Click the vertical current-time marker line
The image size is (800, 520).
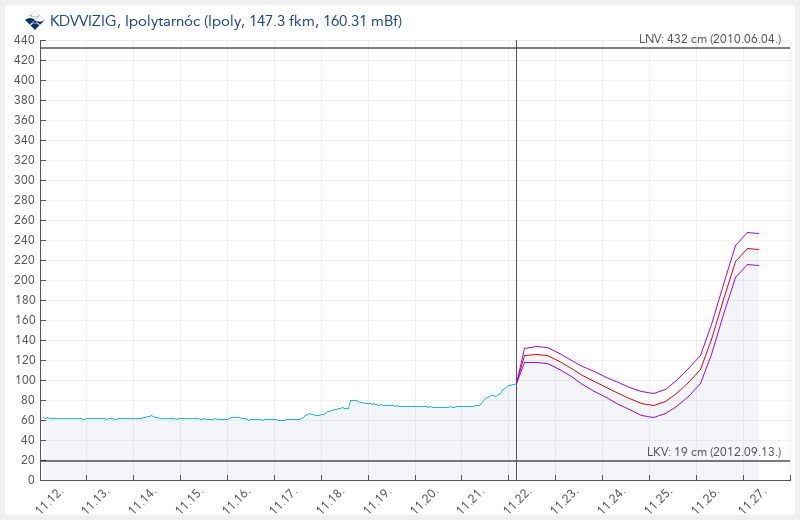[516, 250]
